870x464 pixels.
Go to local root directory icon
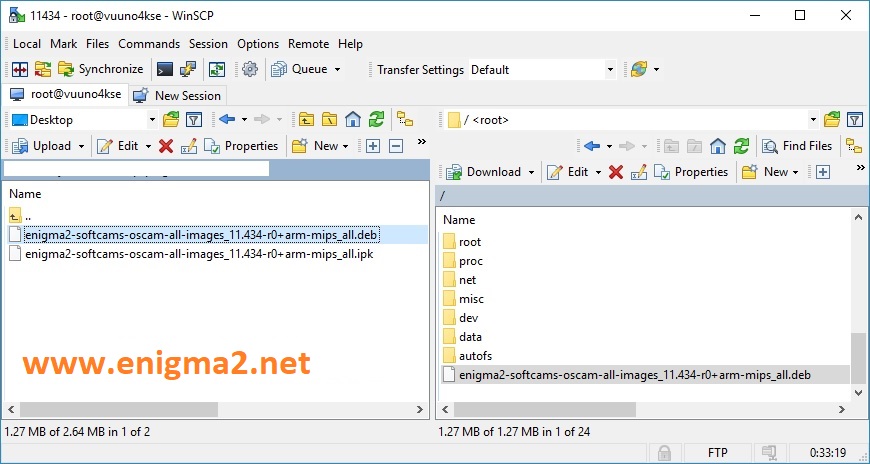[x=330, y=119]
